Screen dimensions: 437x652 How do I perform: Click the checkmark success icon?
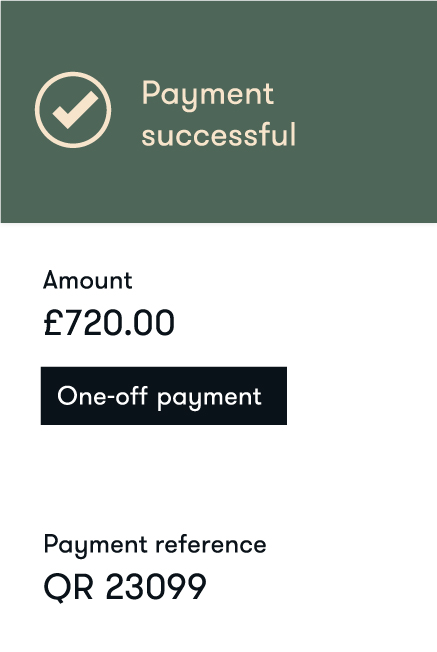point(73,110)
